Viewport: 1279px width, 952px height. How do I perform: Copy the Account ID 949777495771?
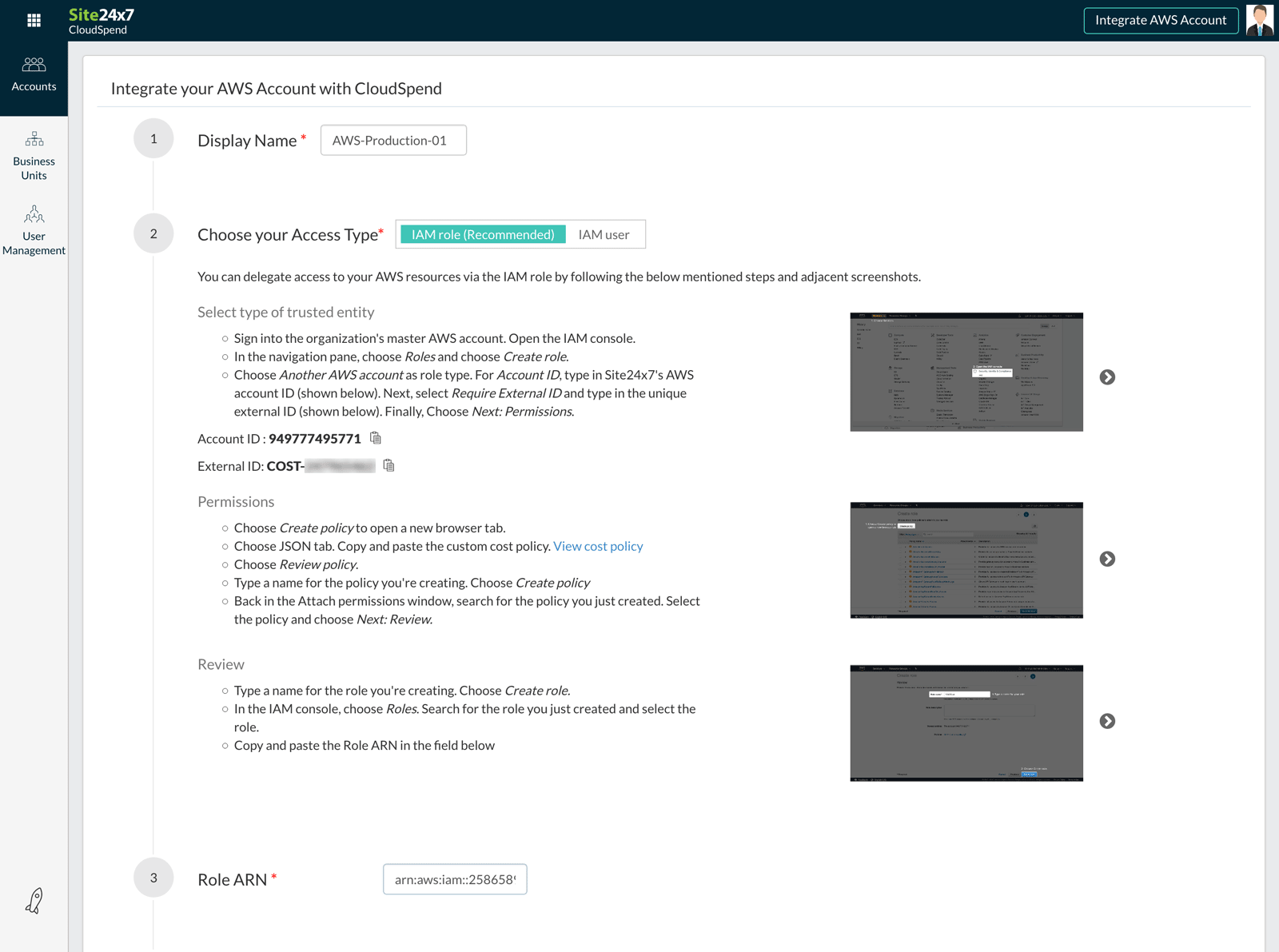376,438
